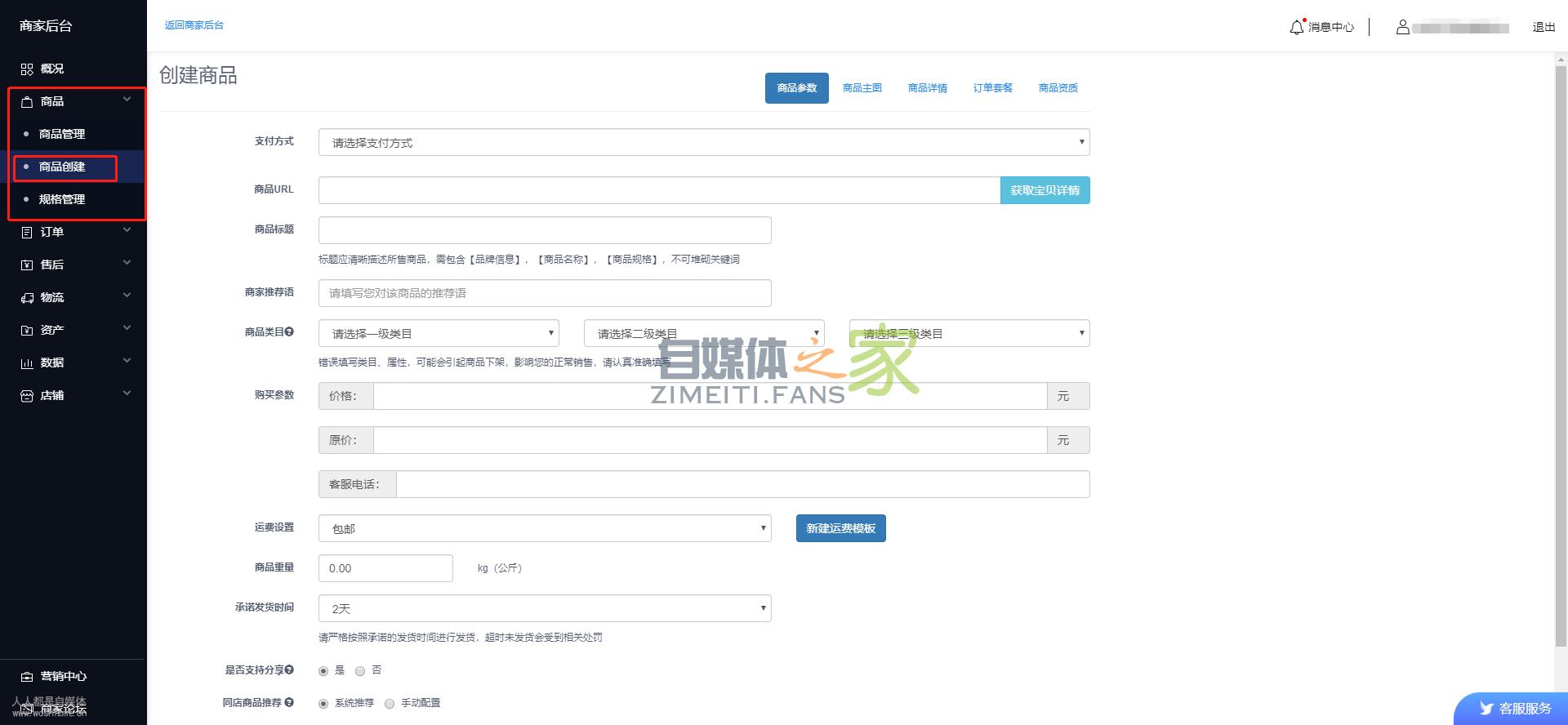
Task: Click the 物流 logistics sidebar icon
Action: click(x=27, y=298)
